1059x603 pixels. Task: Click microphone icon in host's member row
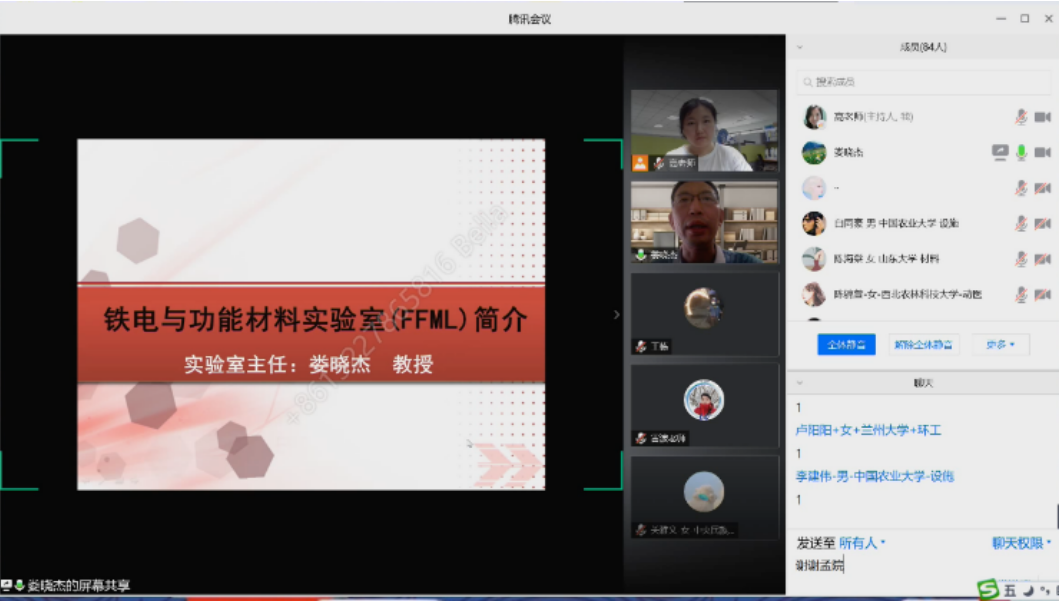(x=1021, y=117)
